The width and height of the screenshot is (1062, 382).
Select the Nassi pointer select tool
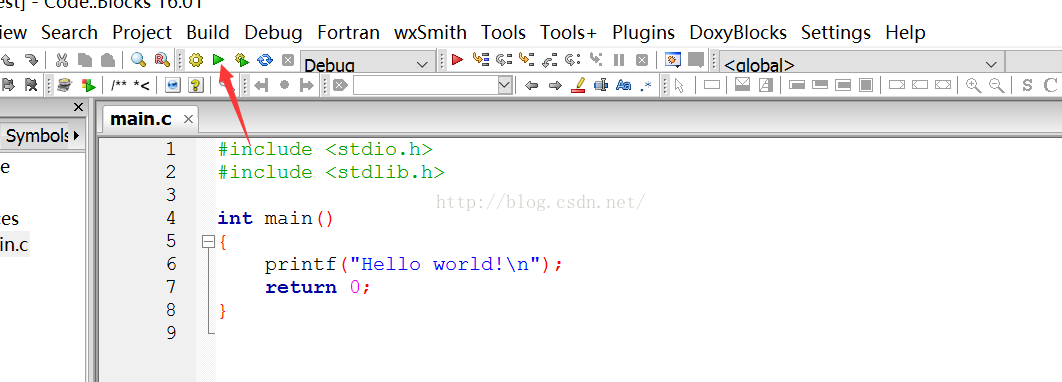tap(680, 85)
